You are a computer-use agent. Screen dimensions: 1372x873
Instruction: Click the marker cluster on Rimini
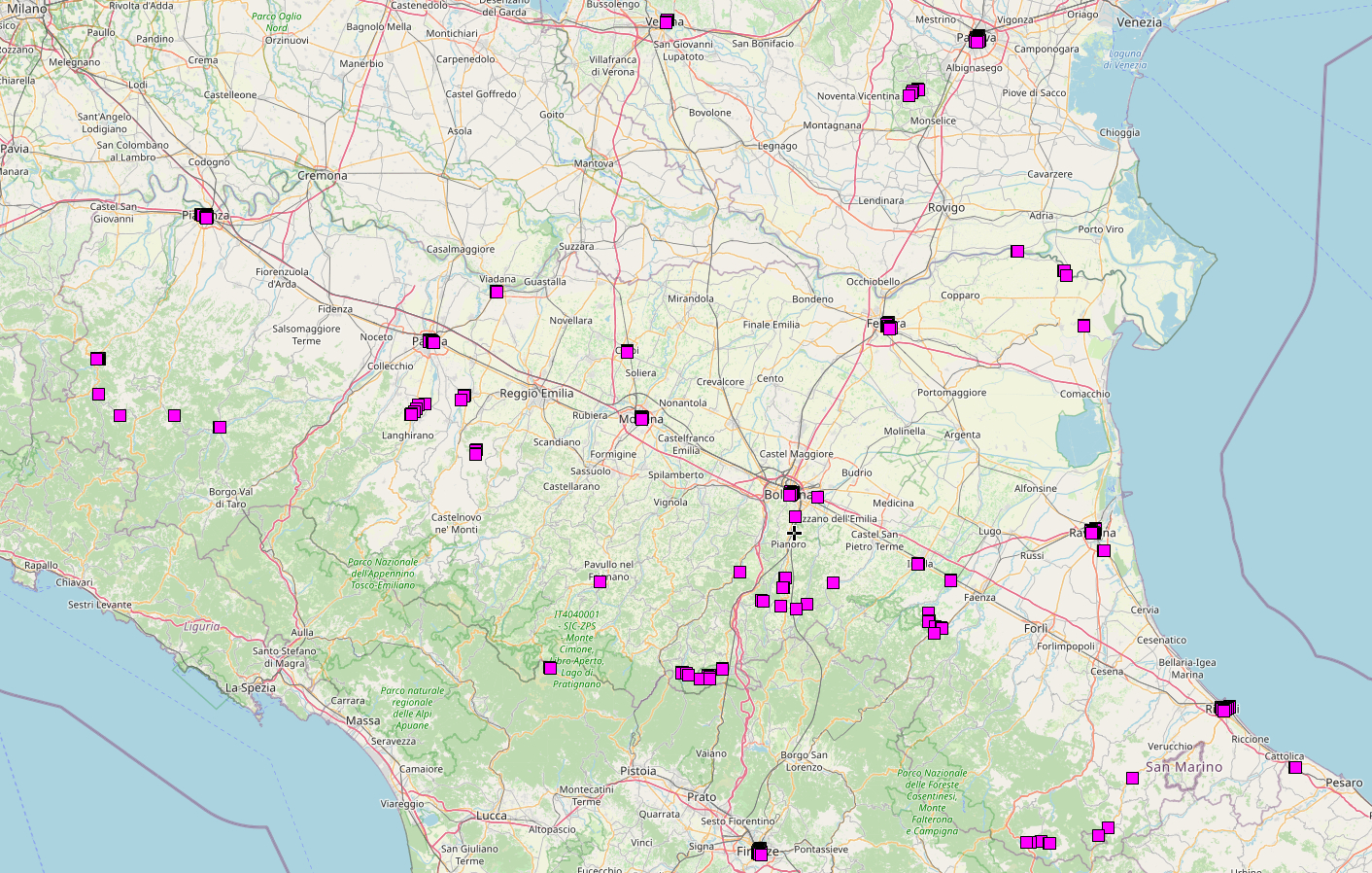(x=1224, y=710)
